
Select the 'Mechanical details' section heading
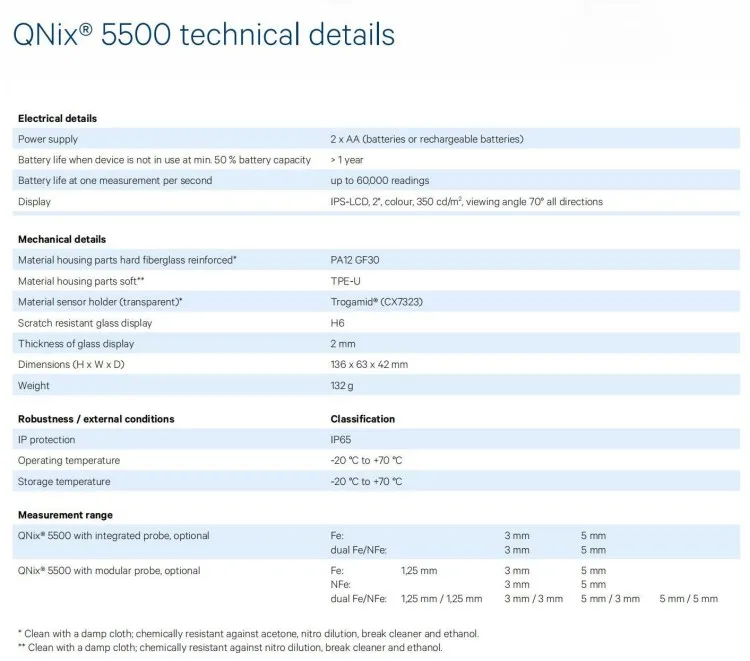(x=62, y=239)
